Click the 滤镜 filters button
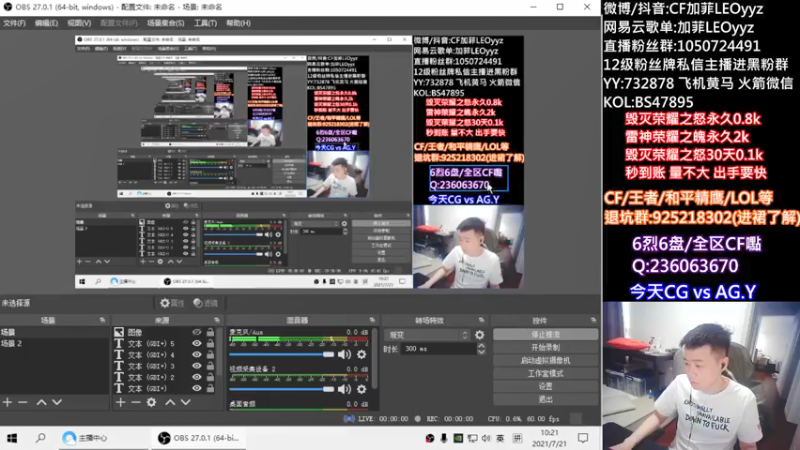 pos(206,303)
